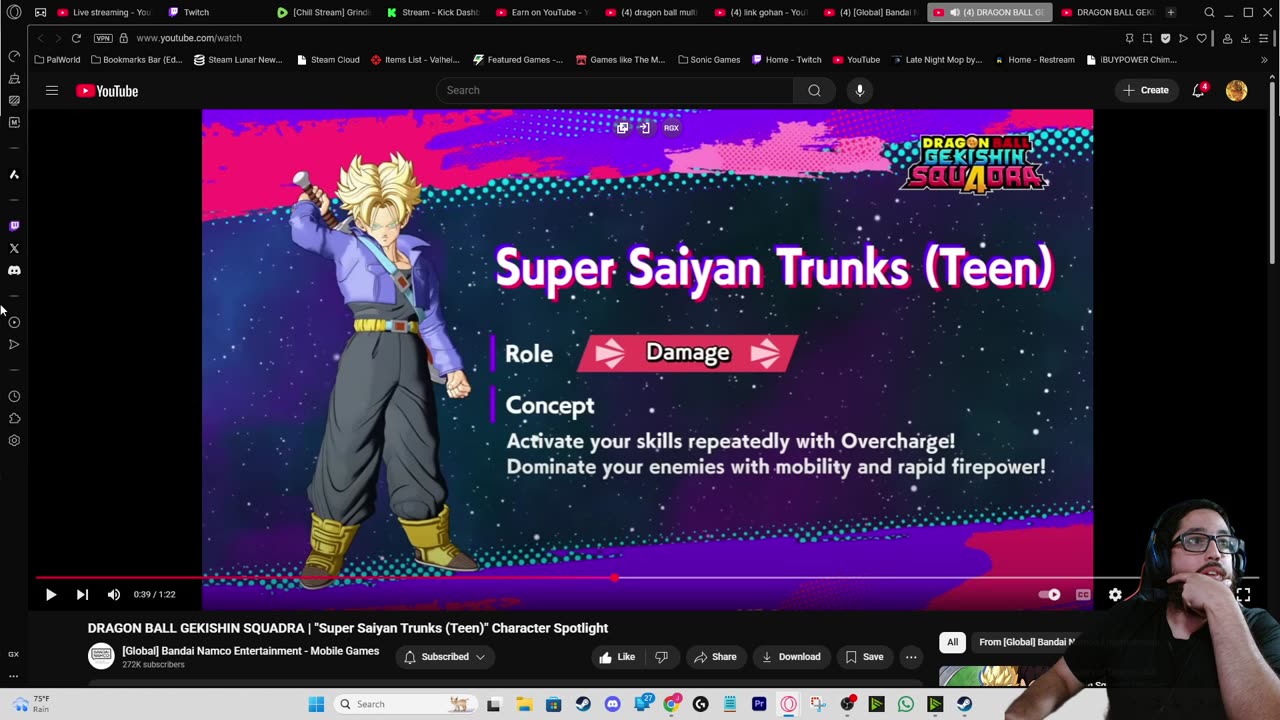Screen dimensions: 1280x720
Task: Play the video with the play button
Action: pos(50,594)
